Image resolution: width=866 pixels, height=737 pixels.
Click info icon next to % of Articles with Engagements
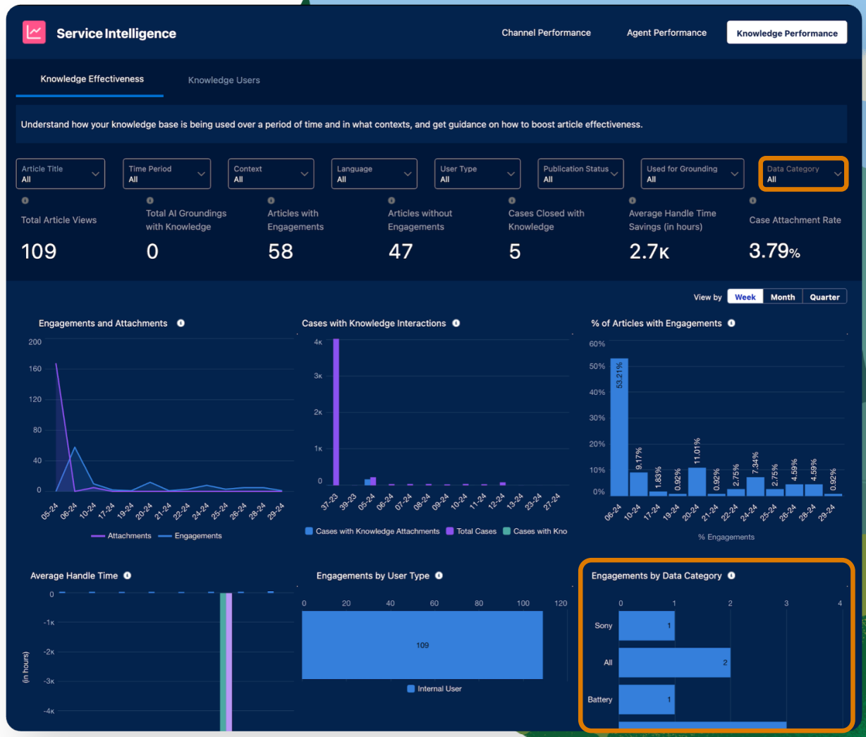tap(731, 323)
